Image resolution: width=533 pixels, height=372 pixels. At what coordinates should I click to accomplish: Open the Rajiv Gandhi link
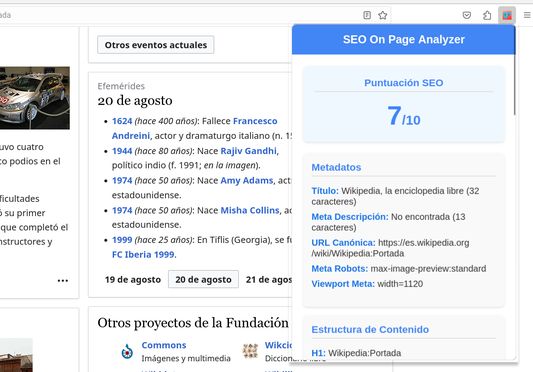click(250, 151)
